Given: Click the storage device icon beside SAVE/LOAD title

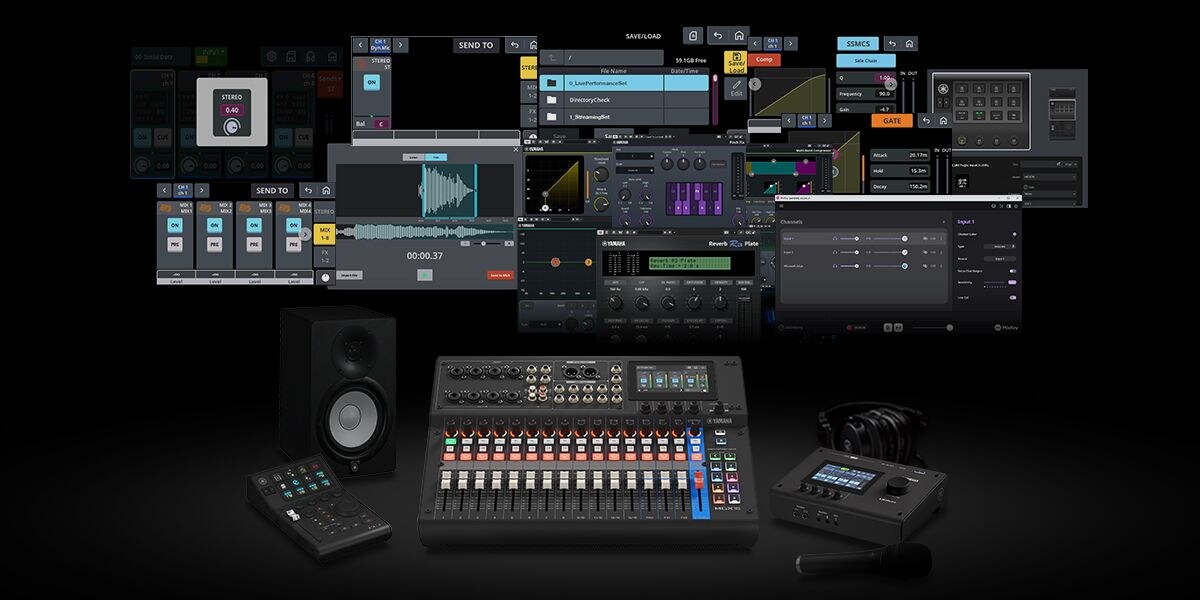Looking at the screenshot, I should coord(694,35).
